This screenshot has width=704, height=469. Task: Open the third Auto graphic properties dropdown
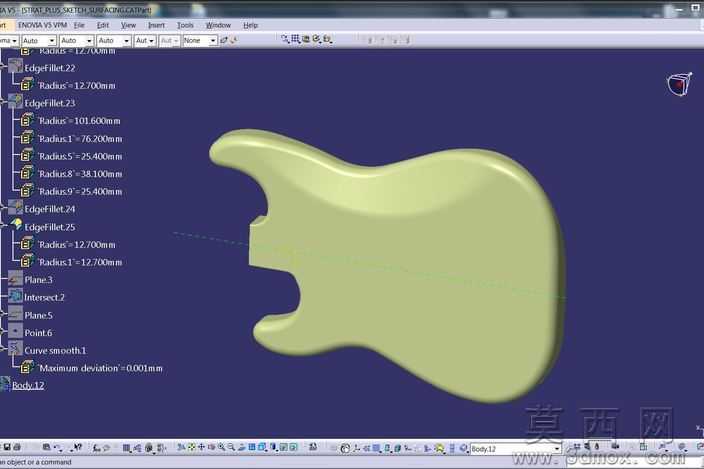[x=114, y=41]
